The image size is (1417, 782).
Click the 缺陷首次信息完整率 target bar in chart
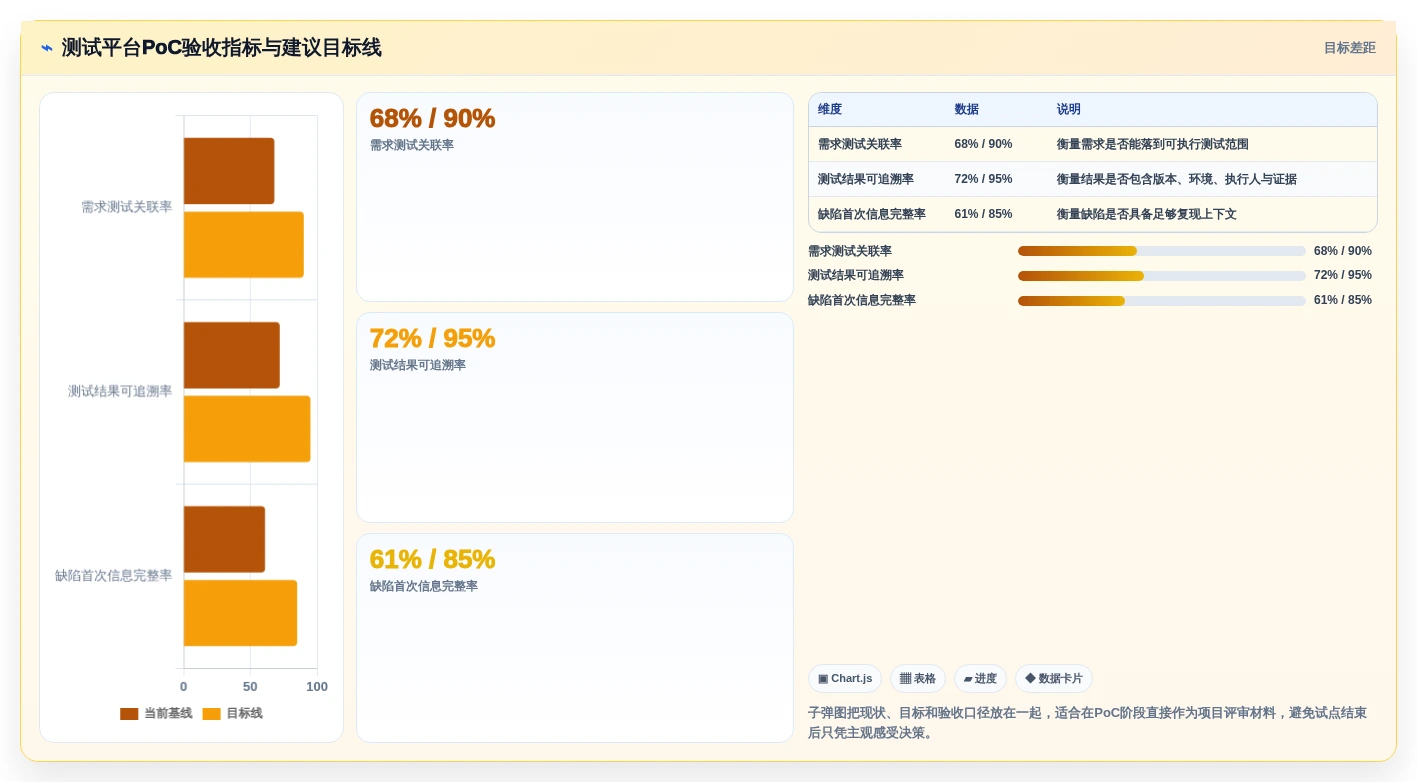click(x=240, y=613)
